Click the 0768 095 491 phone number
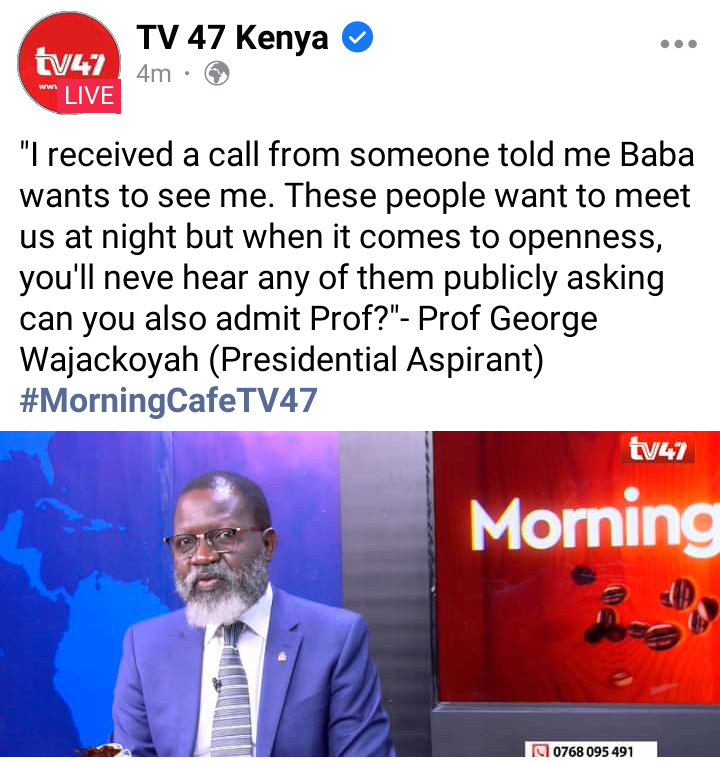The height and width of the screenshot is (762, 720). pos(593,751)
